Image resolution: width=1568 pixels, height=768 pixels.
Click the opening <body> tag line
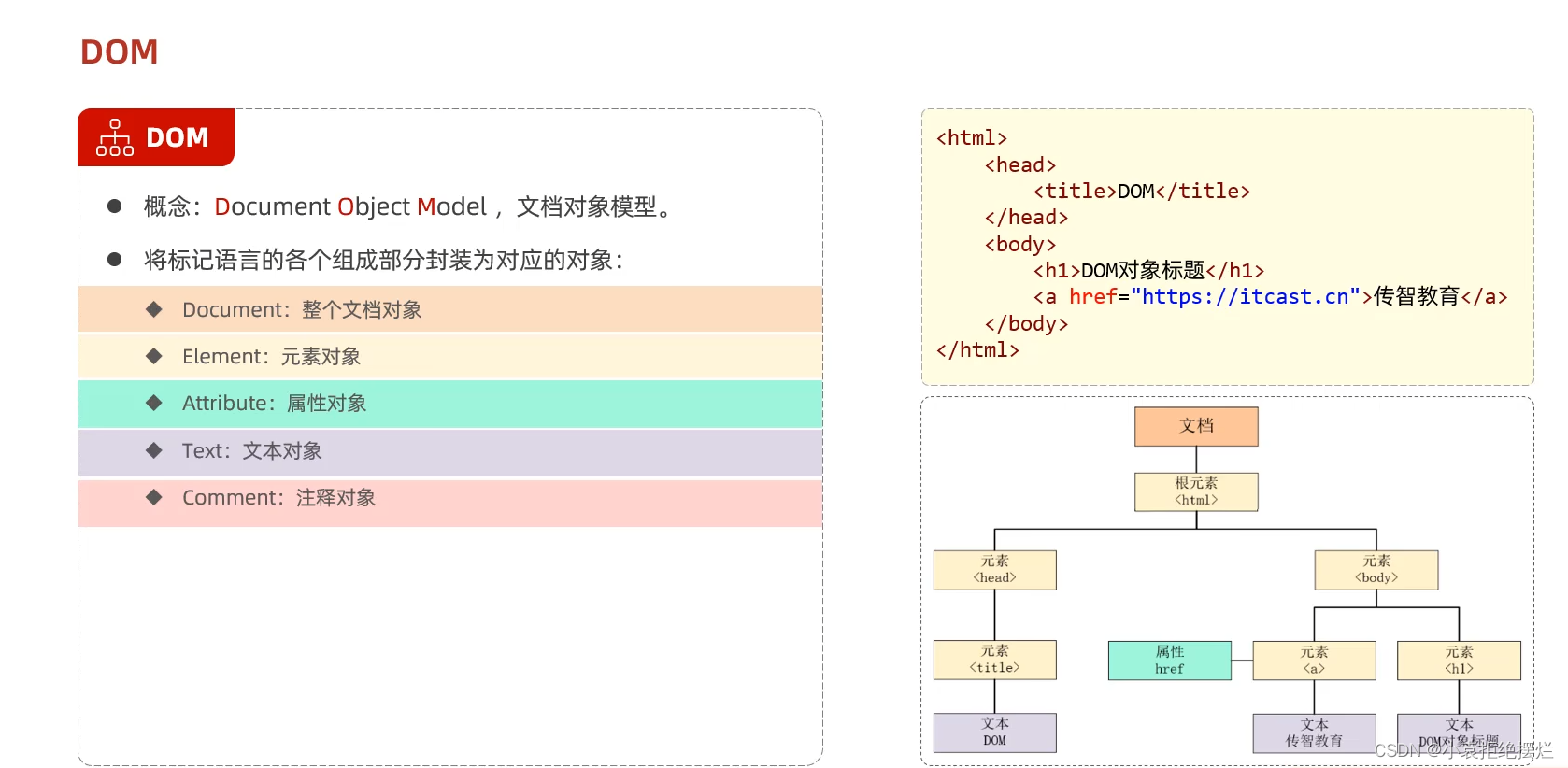coord(1020,245)
